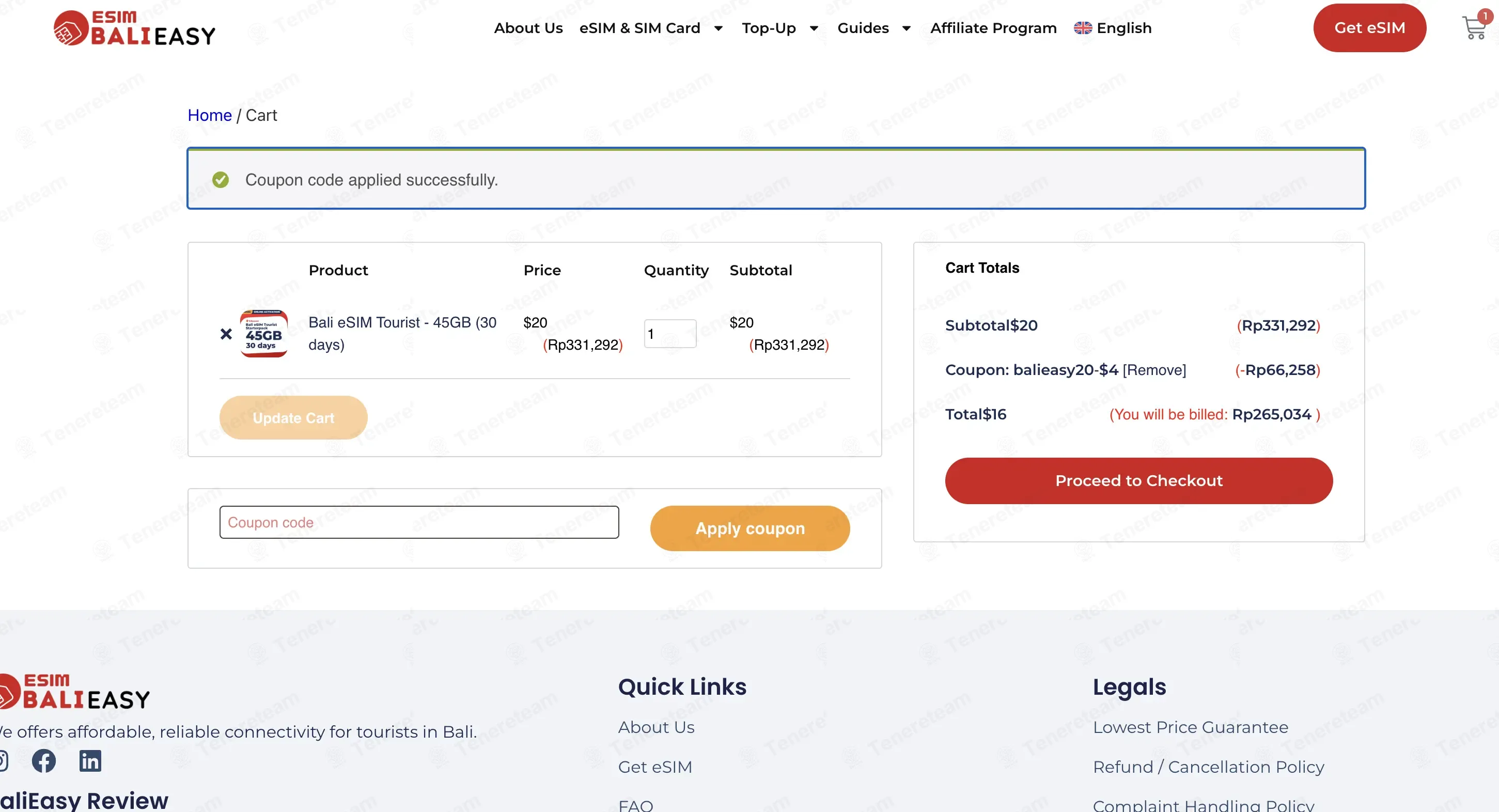Click the 'Quick Links' heading
This screenshot has width=1499, height=812.
(682, 687)
